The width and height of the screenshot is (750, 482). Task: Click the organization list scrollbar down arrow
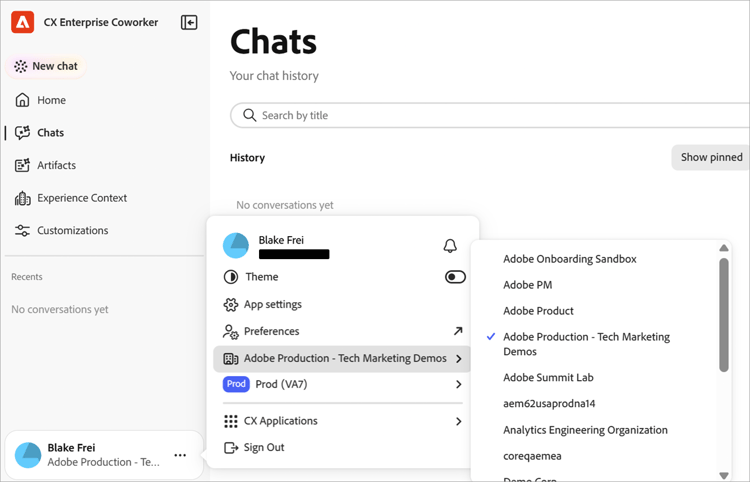pos(724,475)
